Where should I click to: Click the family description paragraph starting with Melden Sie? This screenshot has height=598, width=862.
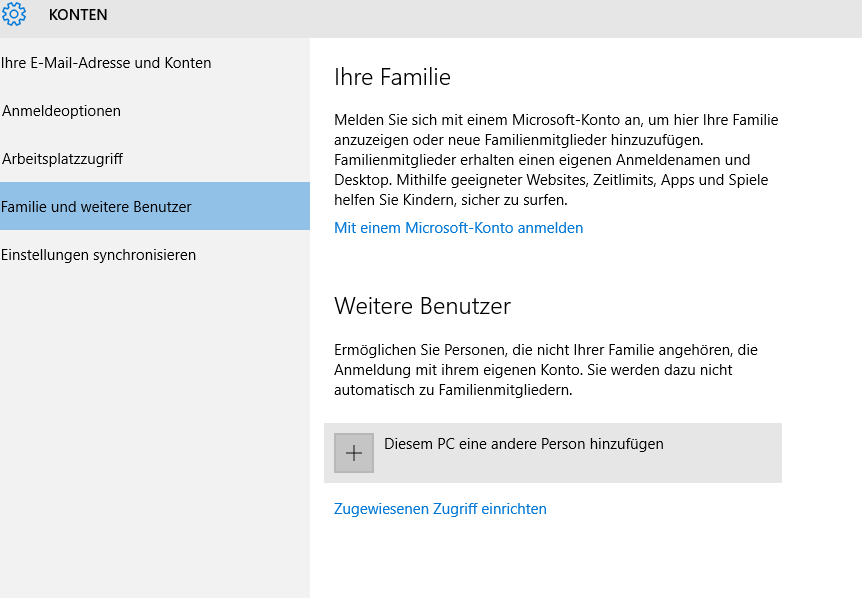(x=555, y=160)
